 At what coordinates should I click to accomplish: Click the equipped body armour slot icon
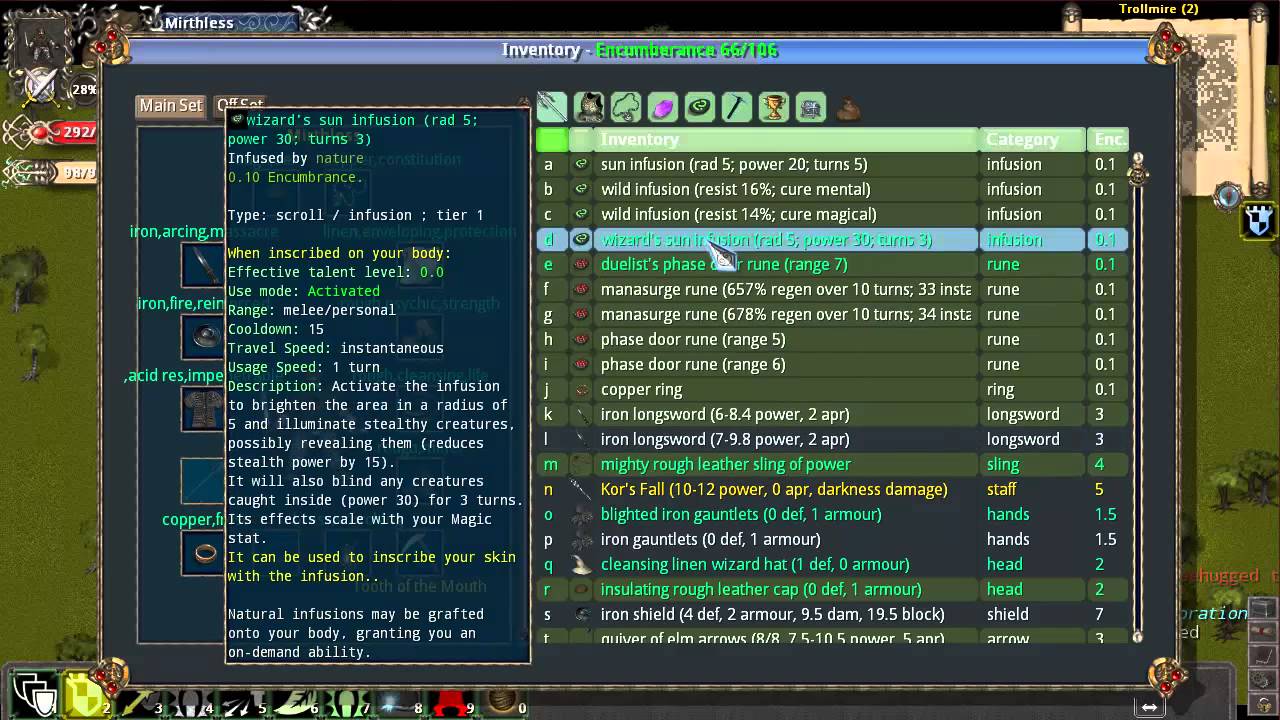coord(205,409)
